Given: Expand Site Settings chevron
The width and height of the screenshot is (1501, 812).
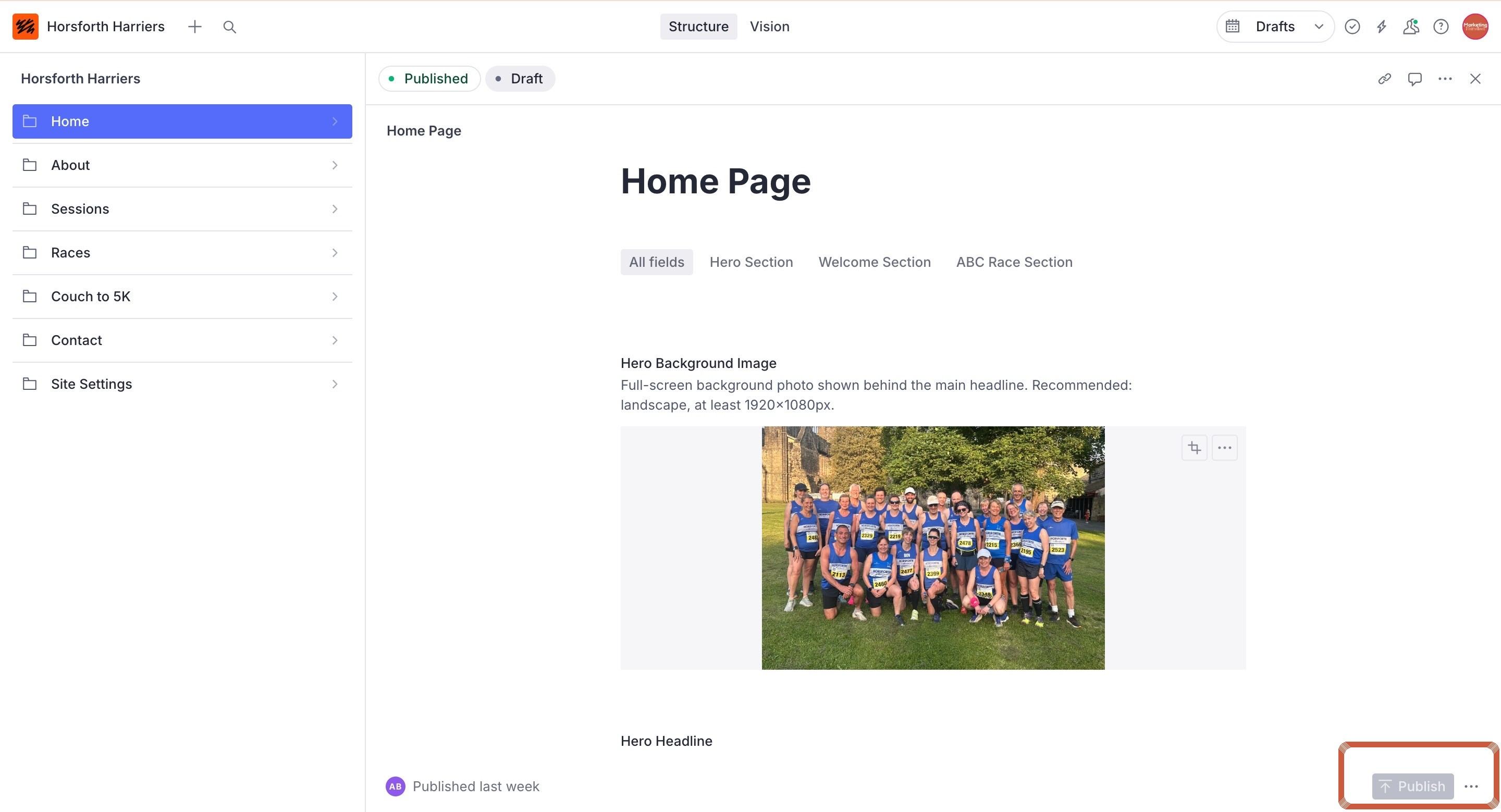Looking at the screenshot, I should coord(335,383).
